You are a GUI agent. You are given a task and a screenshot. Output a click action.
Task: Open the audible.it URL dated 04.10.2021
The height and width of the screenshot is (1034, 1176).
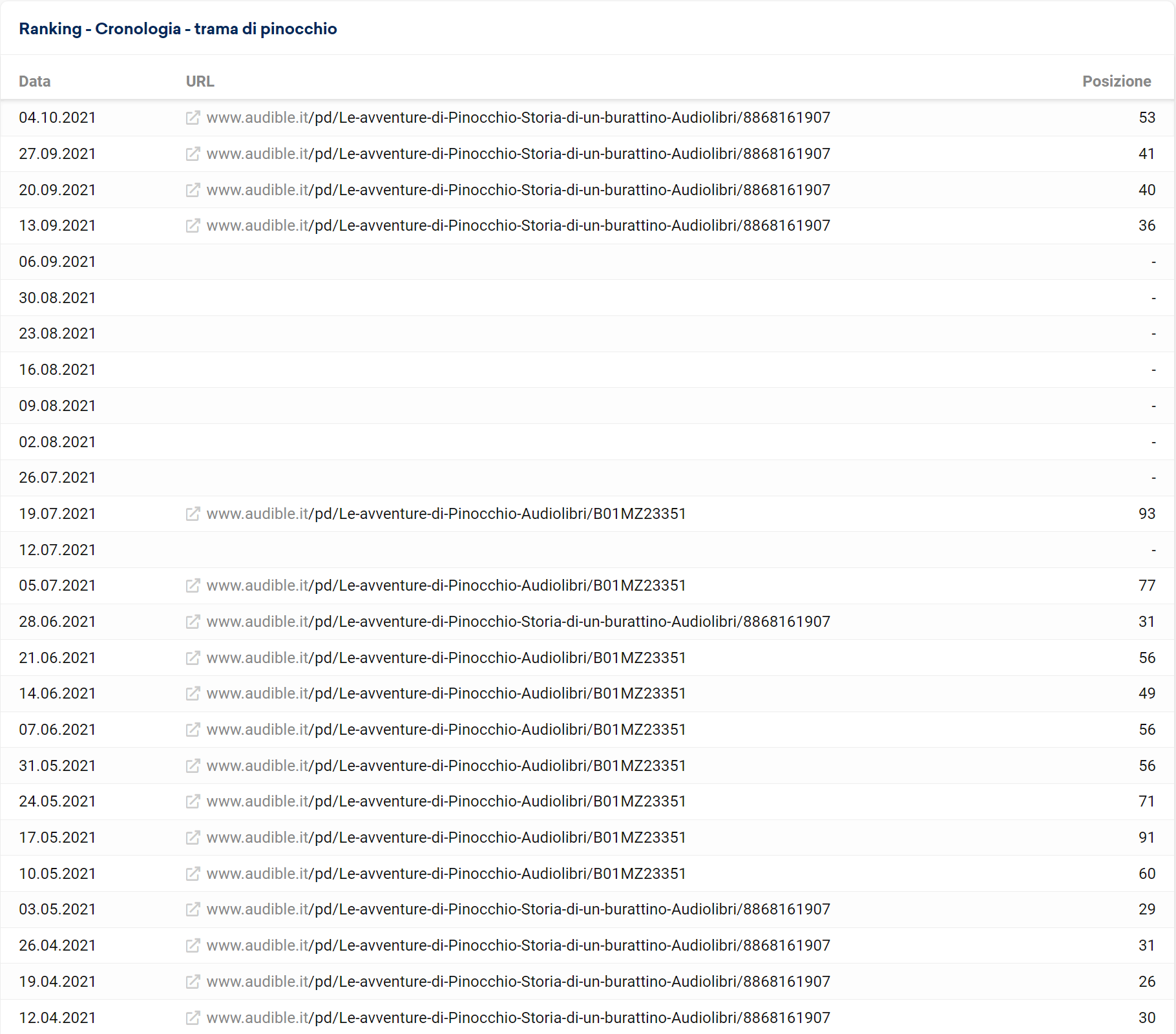coord(518,118)
